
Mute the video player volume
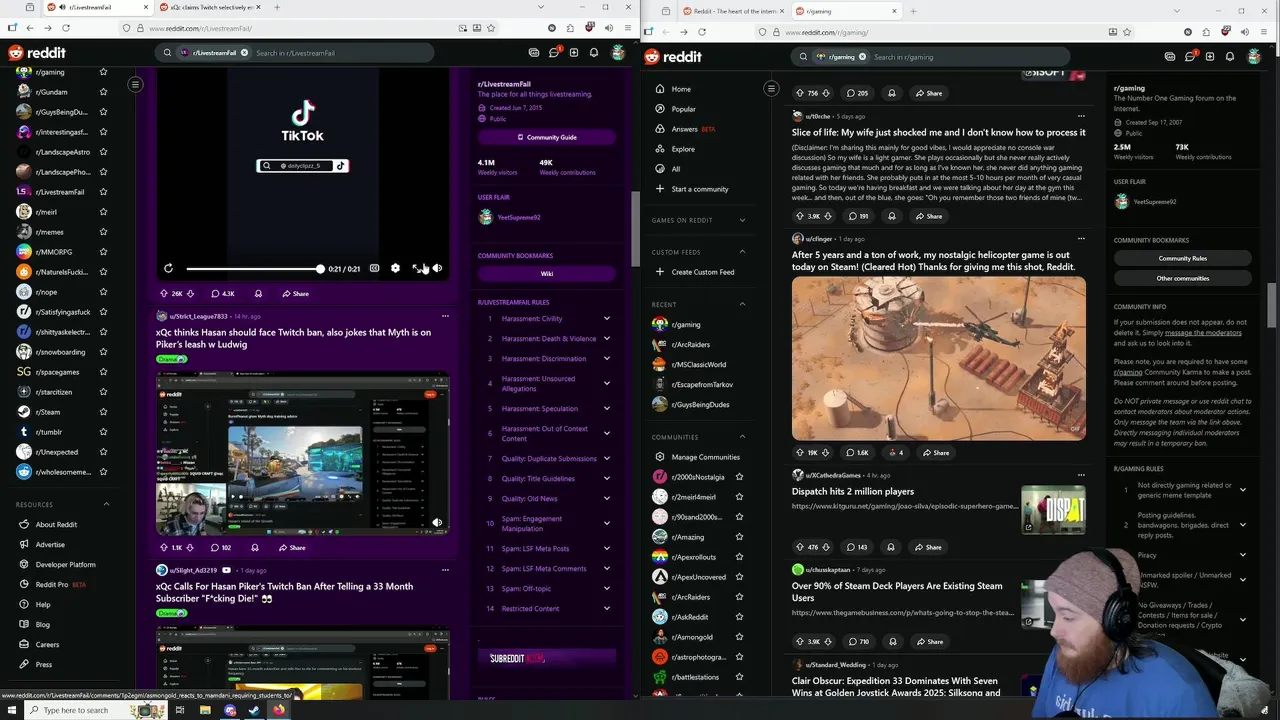[x=437, y=268]
